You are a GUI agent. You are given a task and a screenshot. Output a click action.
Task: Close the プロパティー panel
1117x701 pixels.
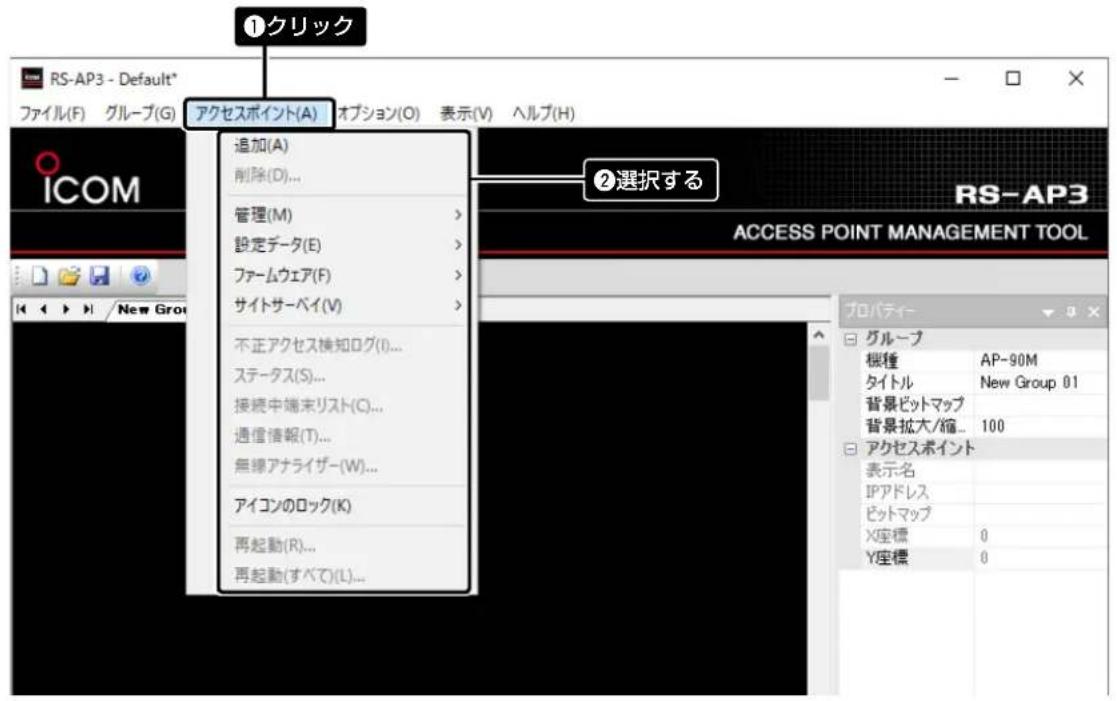pos(1094,311)
